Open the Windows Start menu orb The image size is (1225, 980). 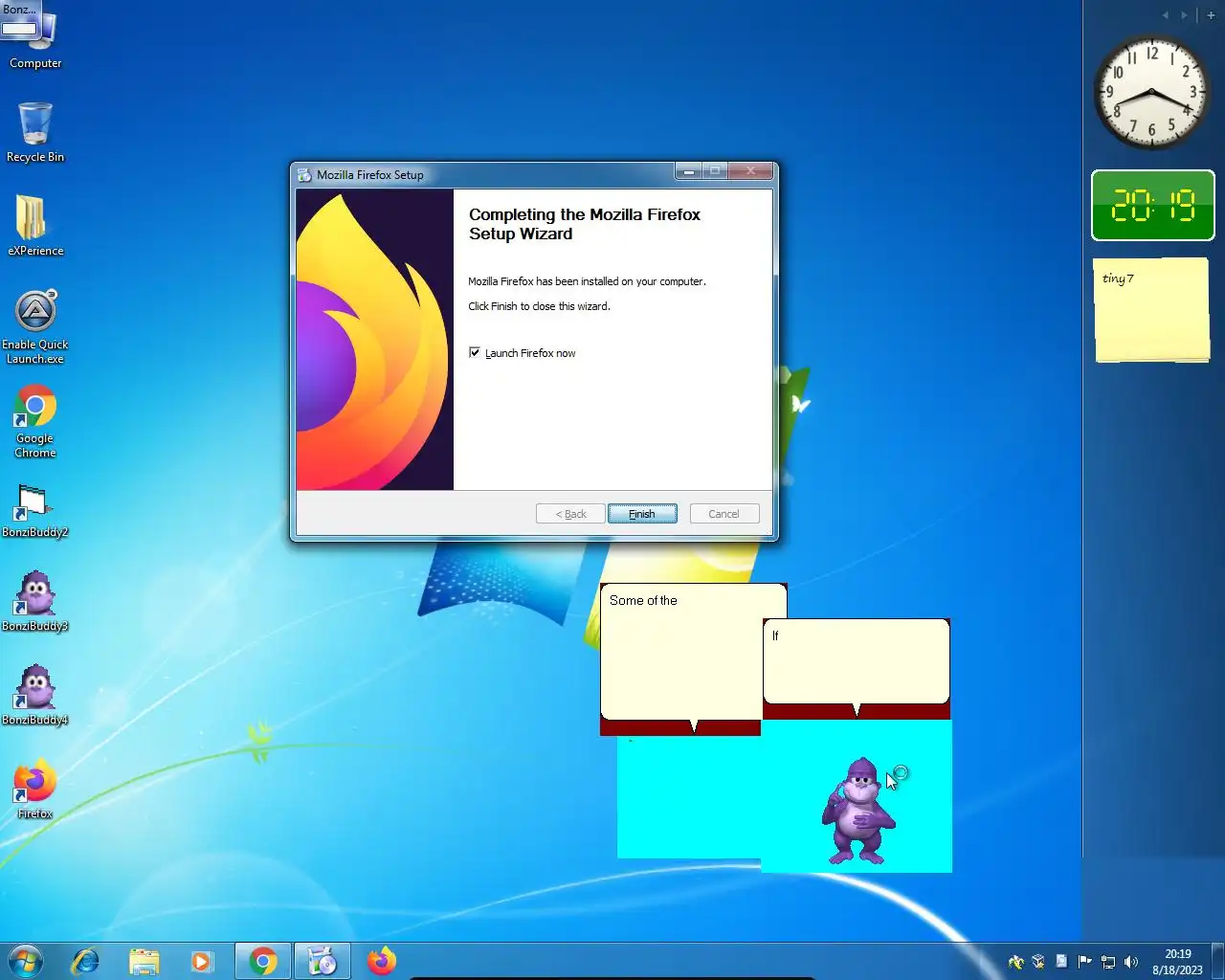[x=26, y=961]
